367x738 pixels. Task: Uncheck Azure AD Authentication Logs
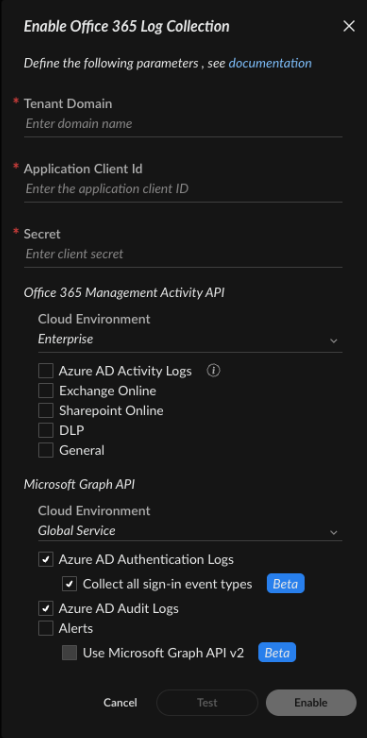pyautogui.click(x=46, y=560)
